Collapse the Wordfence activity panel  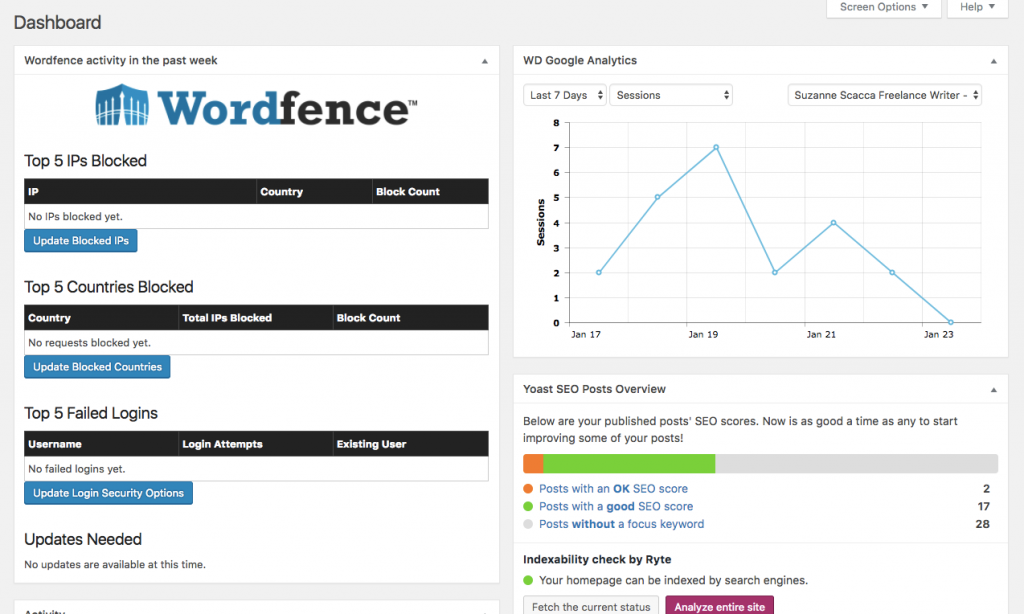coord(485,61)
